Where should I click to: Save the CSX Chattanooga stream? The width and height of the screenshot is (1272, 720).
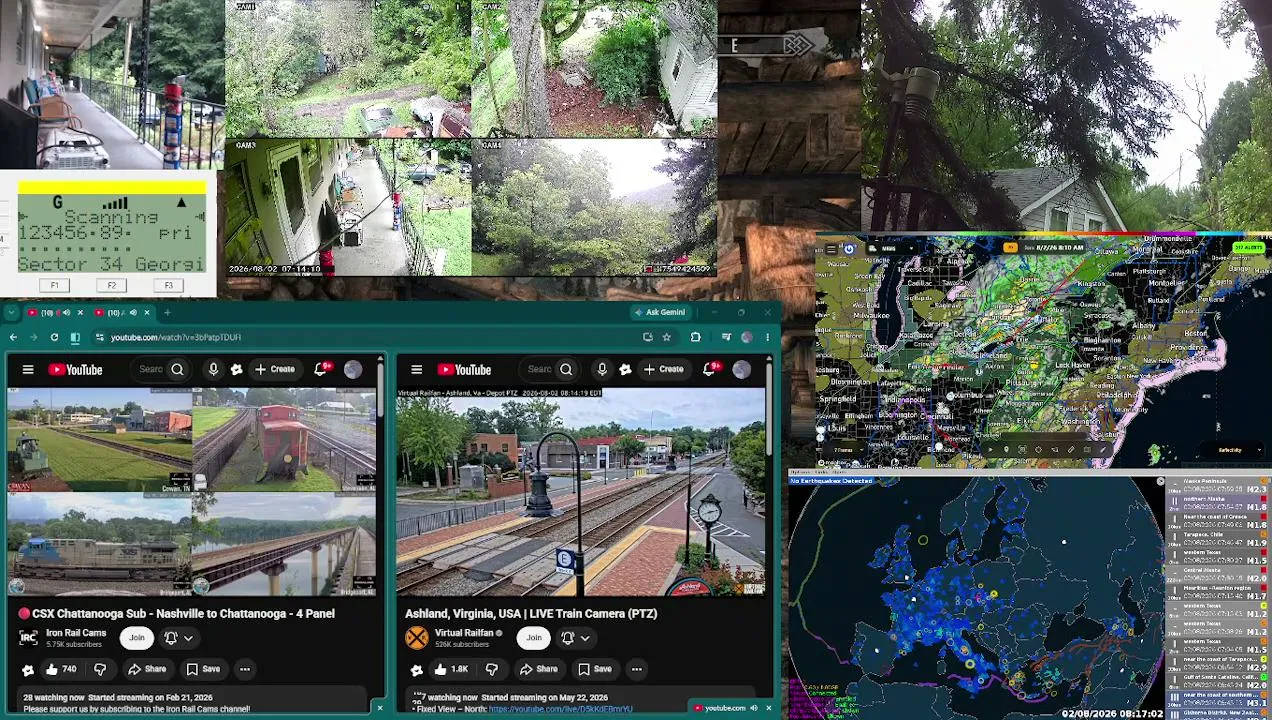click(203, 669)
